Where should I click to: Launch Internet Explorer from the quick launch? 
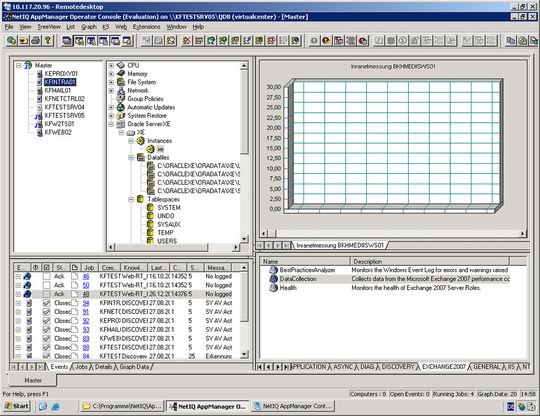pyautogui.click(x=55, y=406)
